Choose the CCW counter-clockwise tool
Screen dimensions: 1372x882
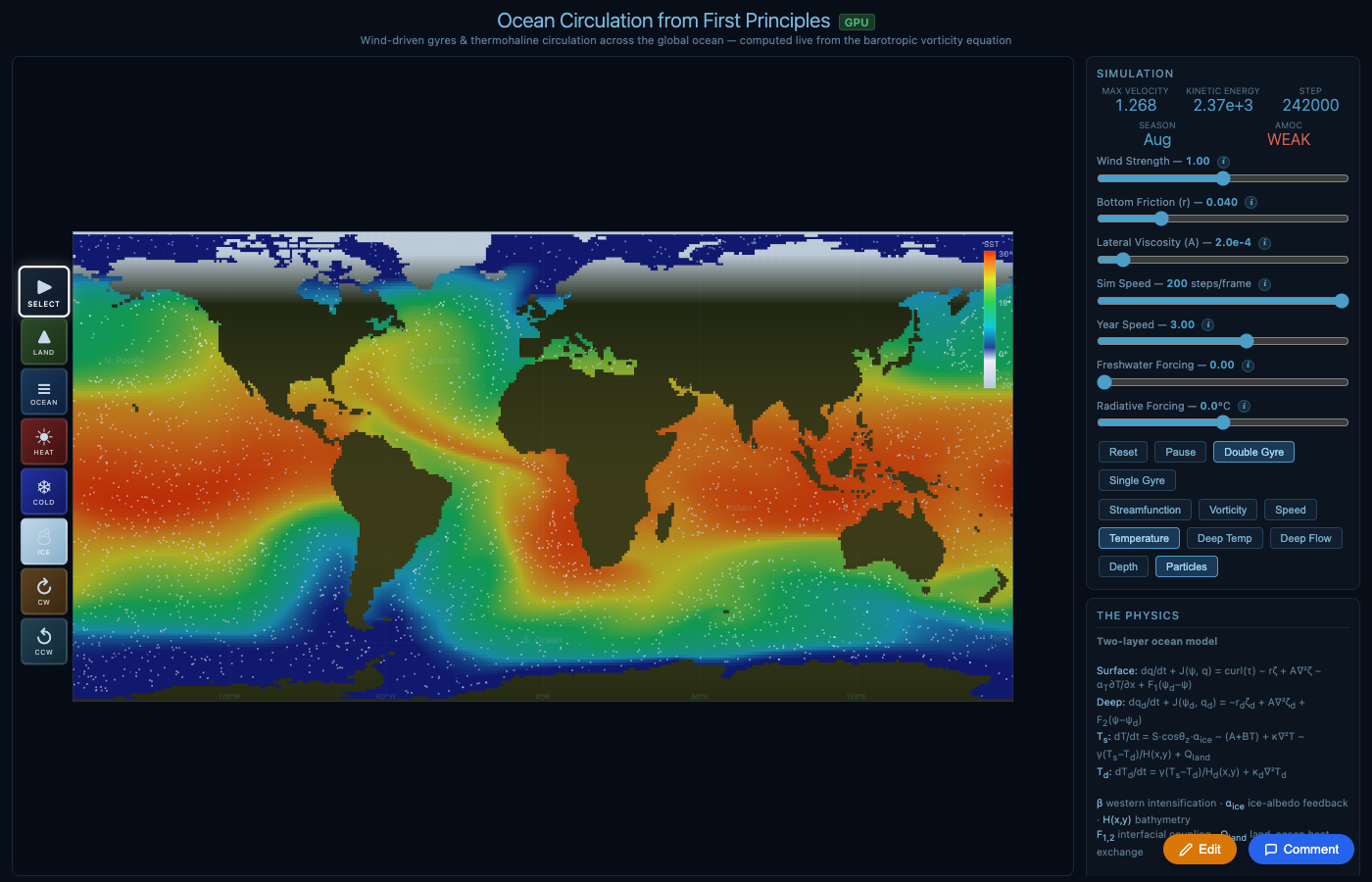(44, 642)
